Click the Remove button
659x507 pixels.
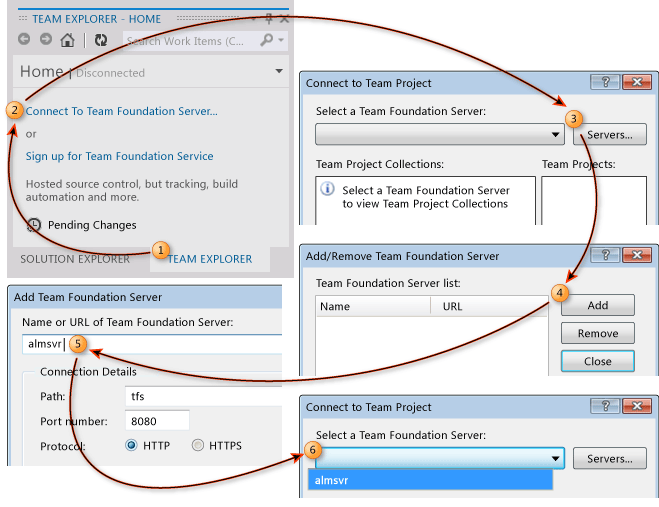[598, 333]
